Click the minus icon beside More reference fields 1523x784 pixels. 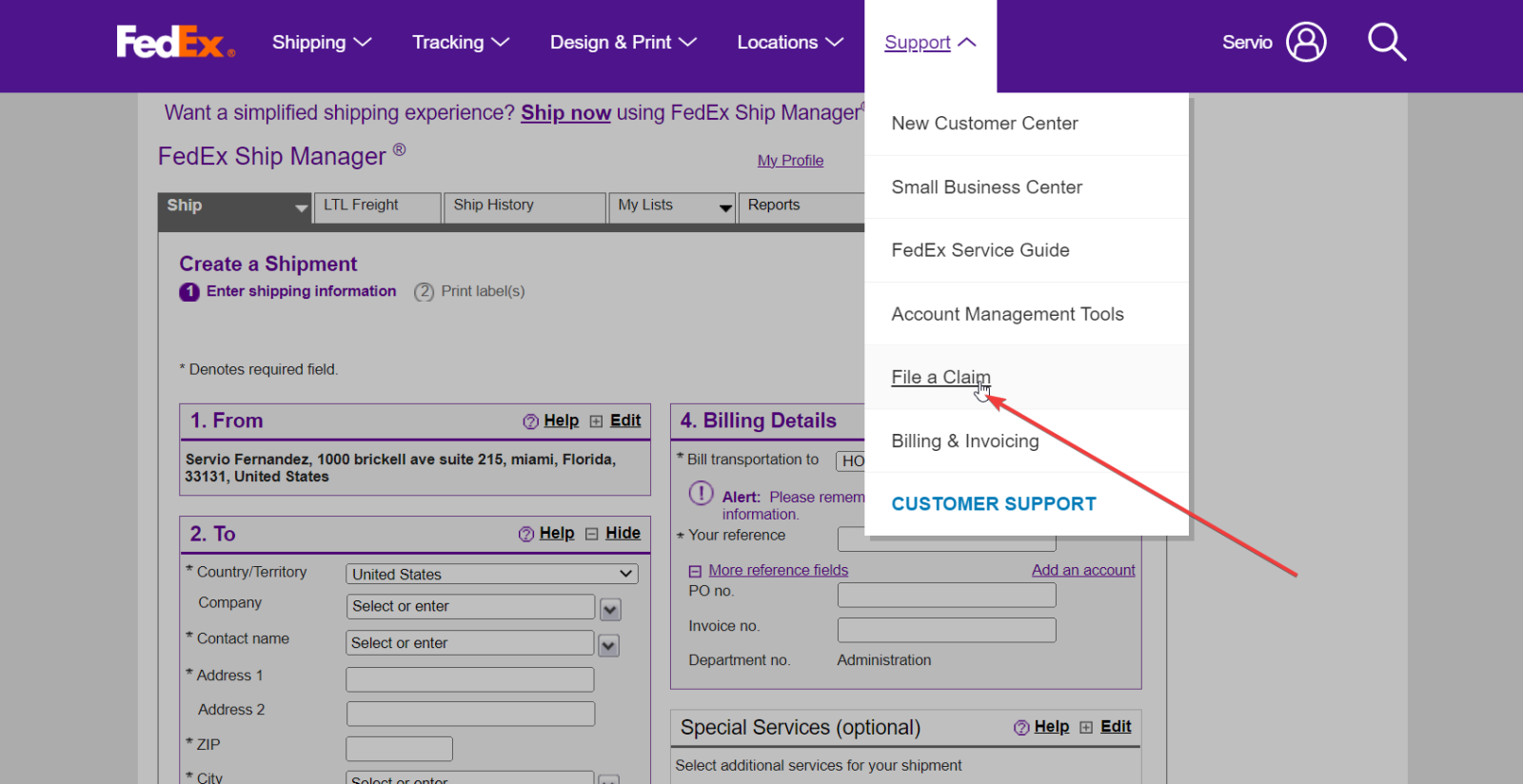pos(695,571)
